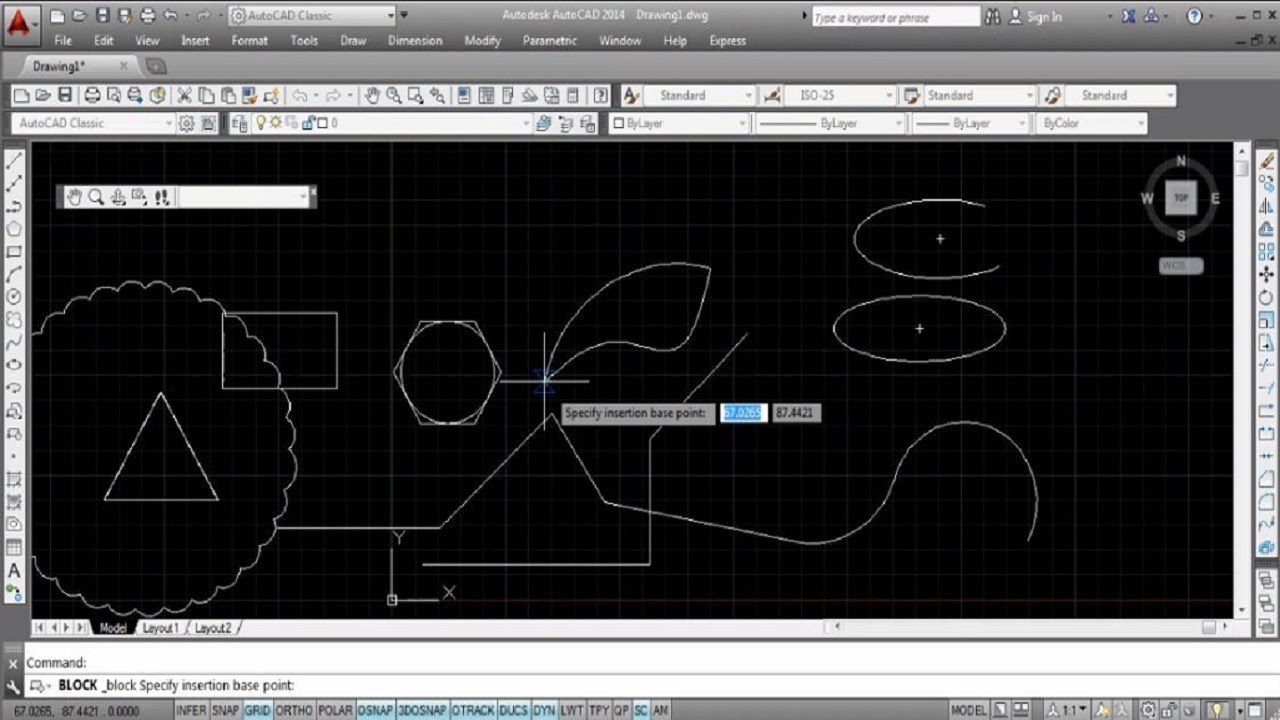Viewport: 1280px width, 720px height.
Task: Click the coordinates readout in status bar
Action: (x=78, y=710)
